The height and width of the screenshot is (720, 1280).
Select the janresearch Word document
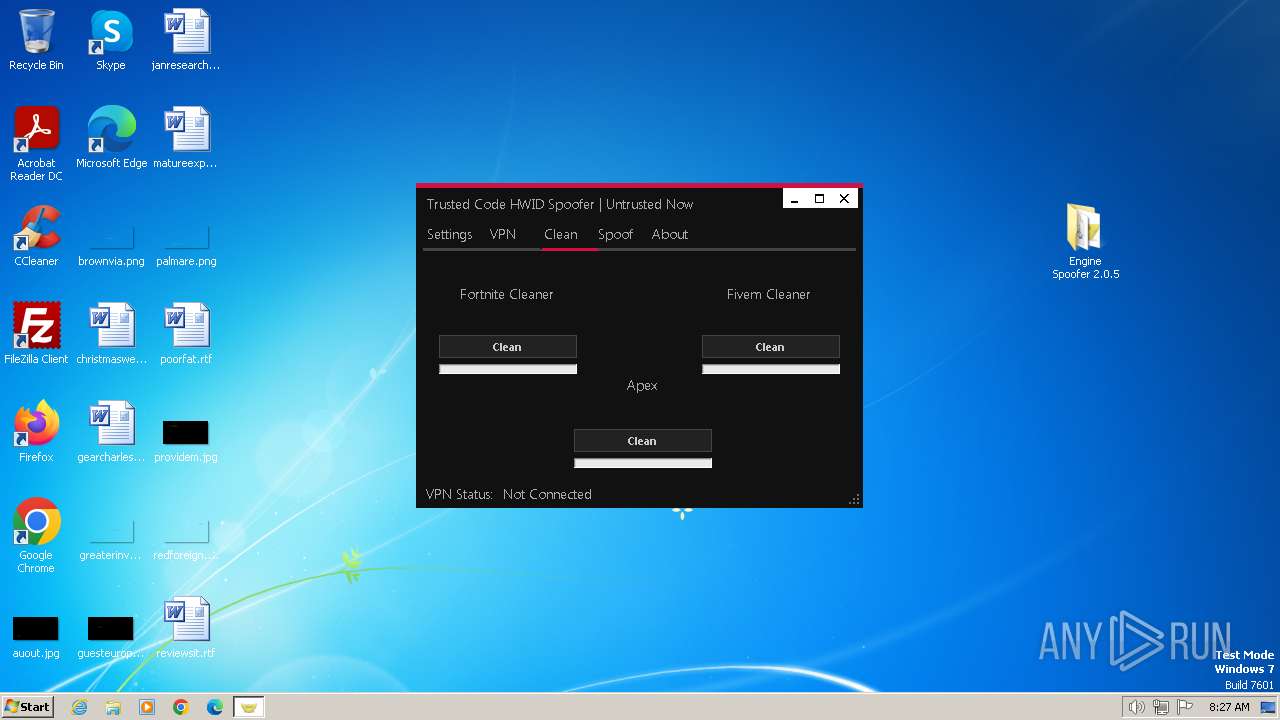coord(186,41)
